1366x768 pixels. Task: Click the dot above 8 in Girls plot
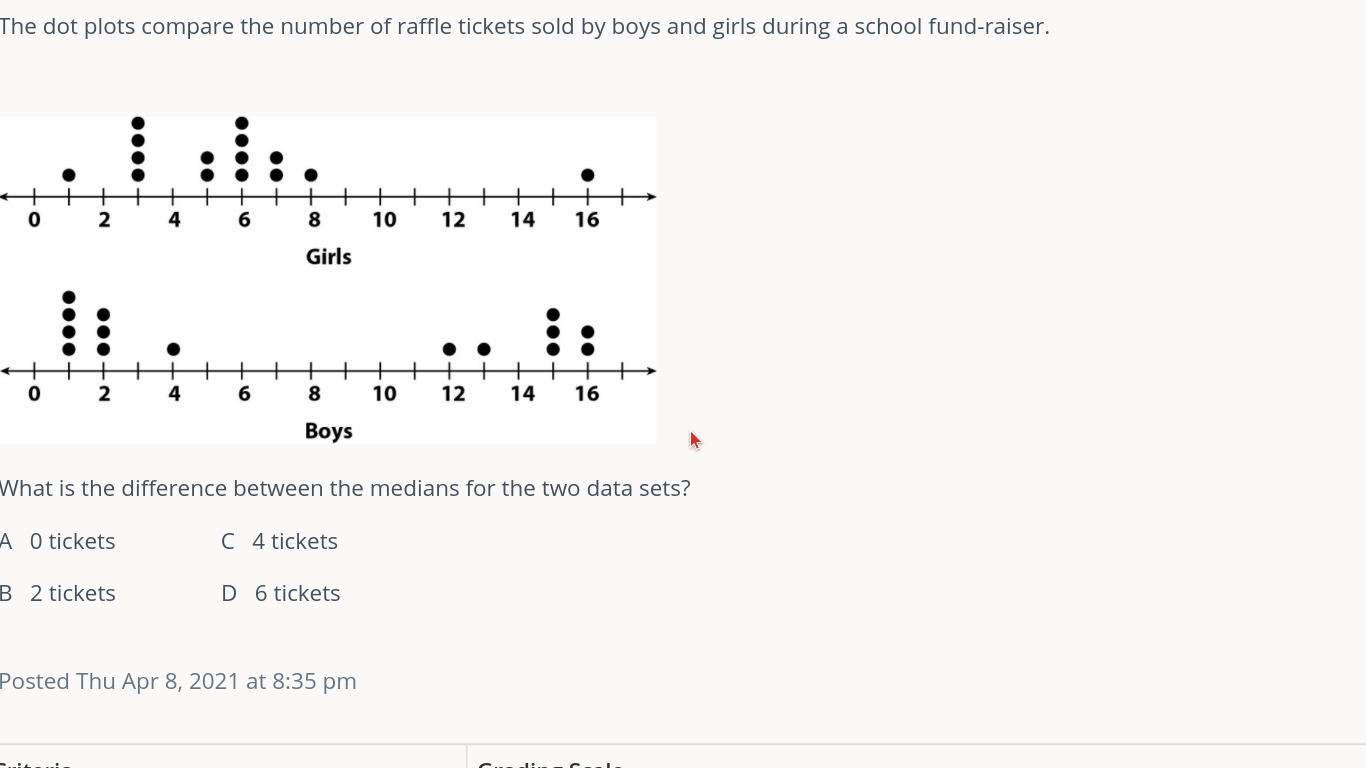point(311,175)
